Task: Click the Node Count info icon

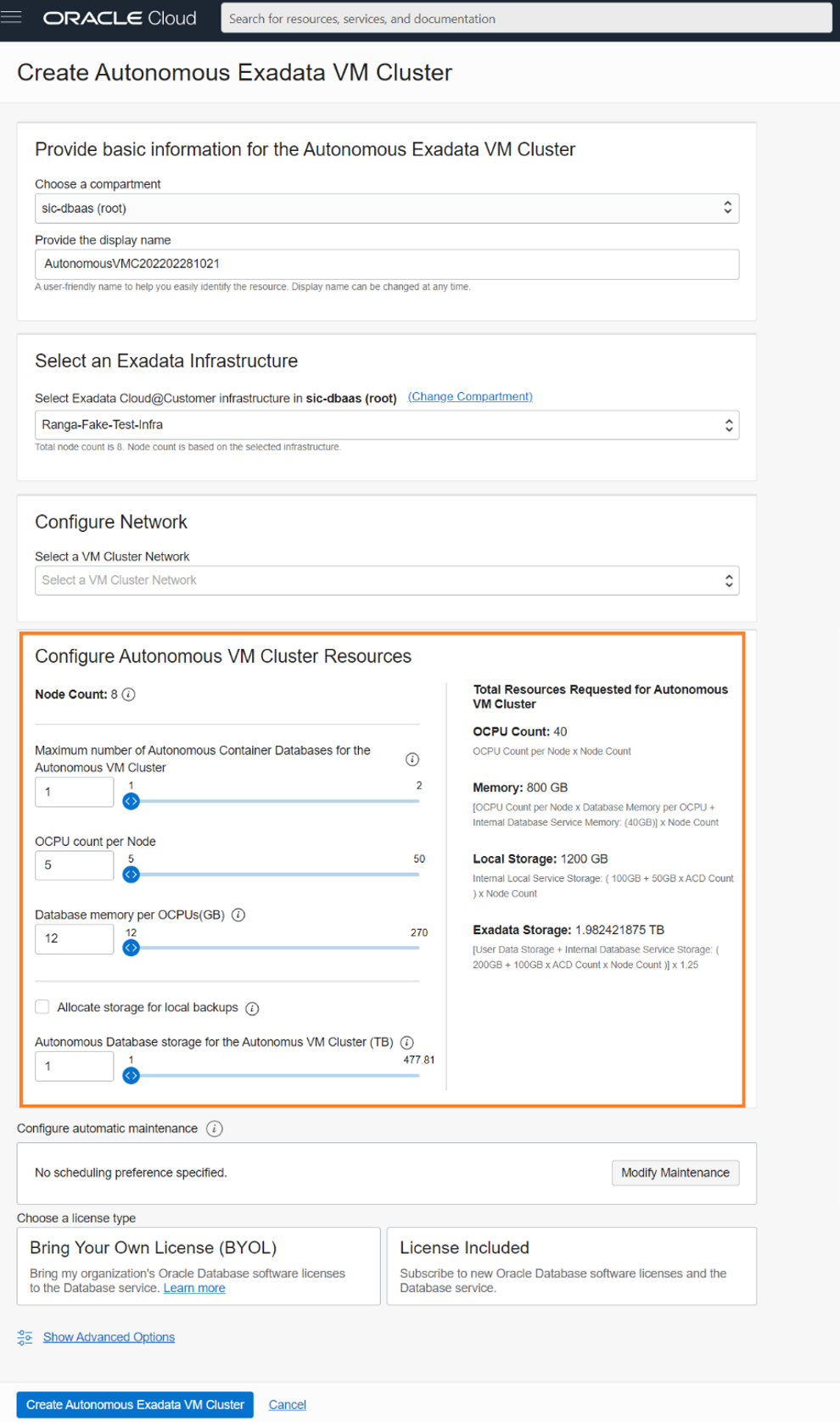Action: coord(129,695)
